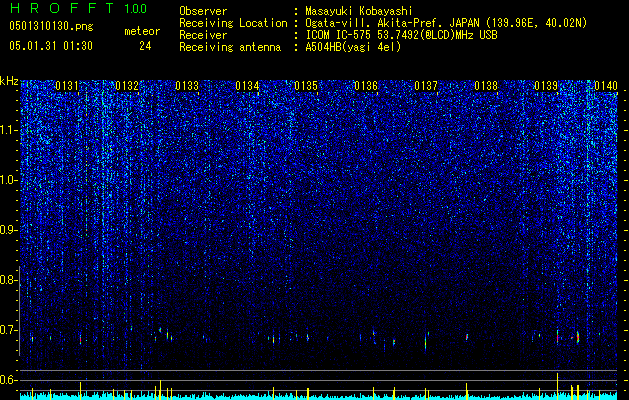
Task: Click the 1.0 frequency axis label
Action: (x=9, y=180)
